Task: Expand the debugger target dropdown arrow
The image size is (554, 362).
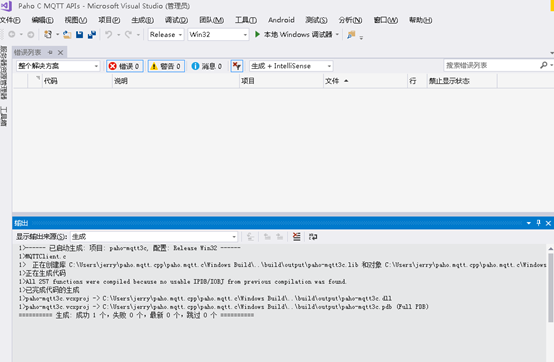Action: [337, 34]
